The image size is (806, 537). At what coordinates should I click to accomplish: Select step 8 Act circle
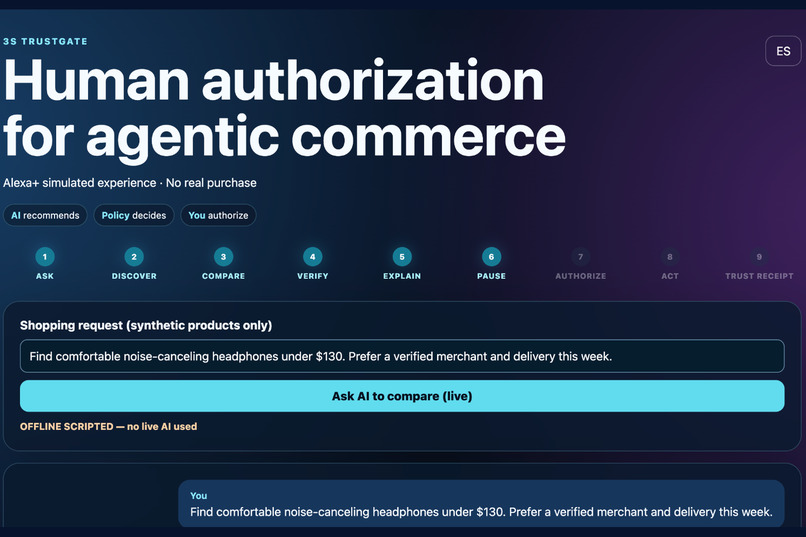(x=670, y=256)
